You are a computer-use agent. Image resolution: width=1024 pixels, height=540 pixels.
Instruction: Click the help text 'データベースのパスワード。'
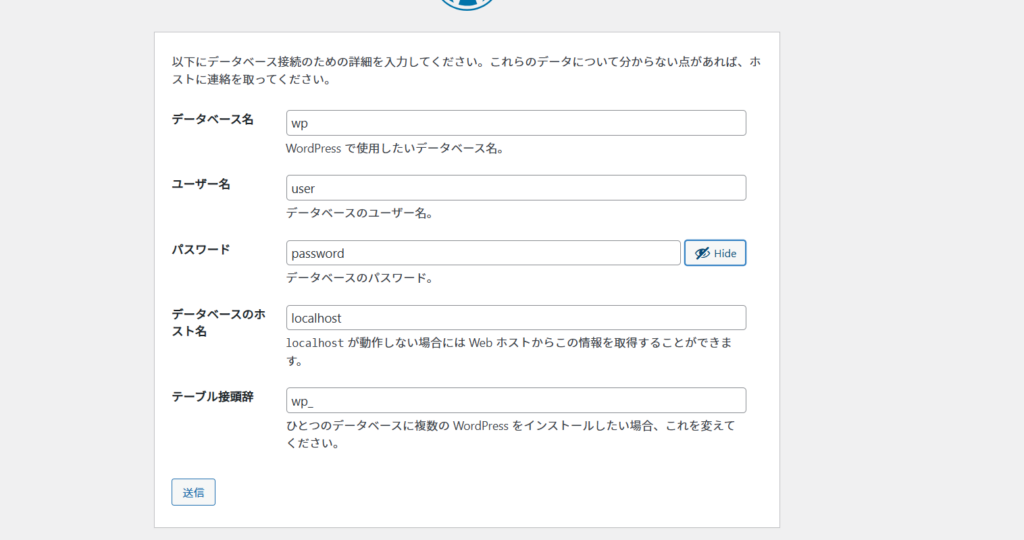click(x=360, y=278)
